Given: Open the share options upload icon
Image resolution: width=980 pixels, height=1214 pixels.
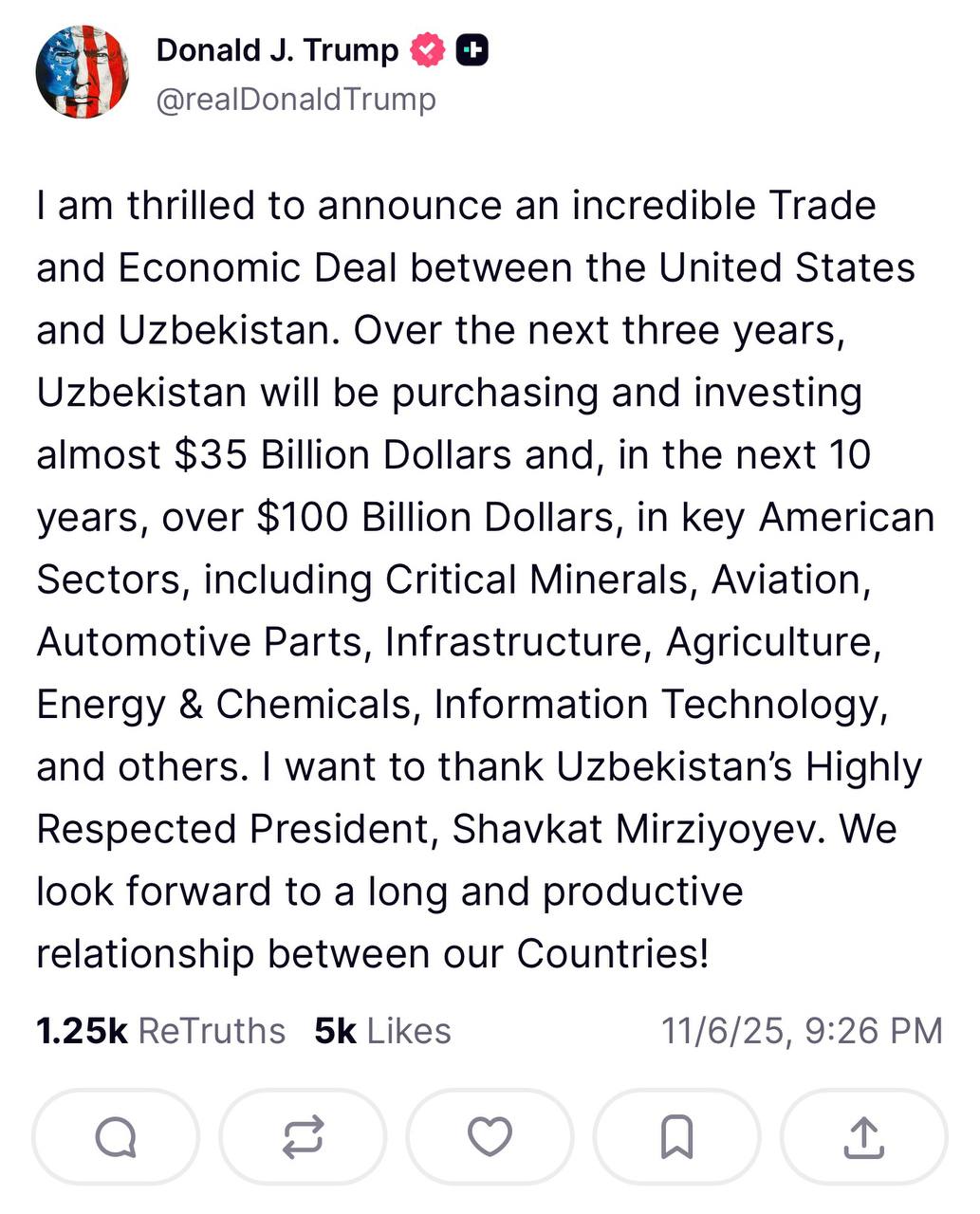Looking at the screenshot, I should (x=863, y=1136).
